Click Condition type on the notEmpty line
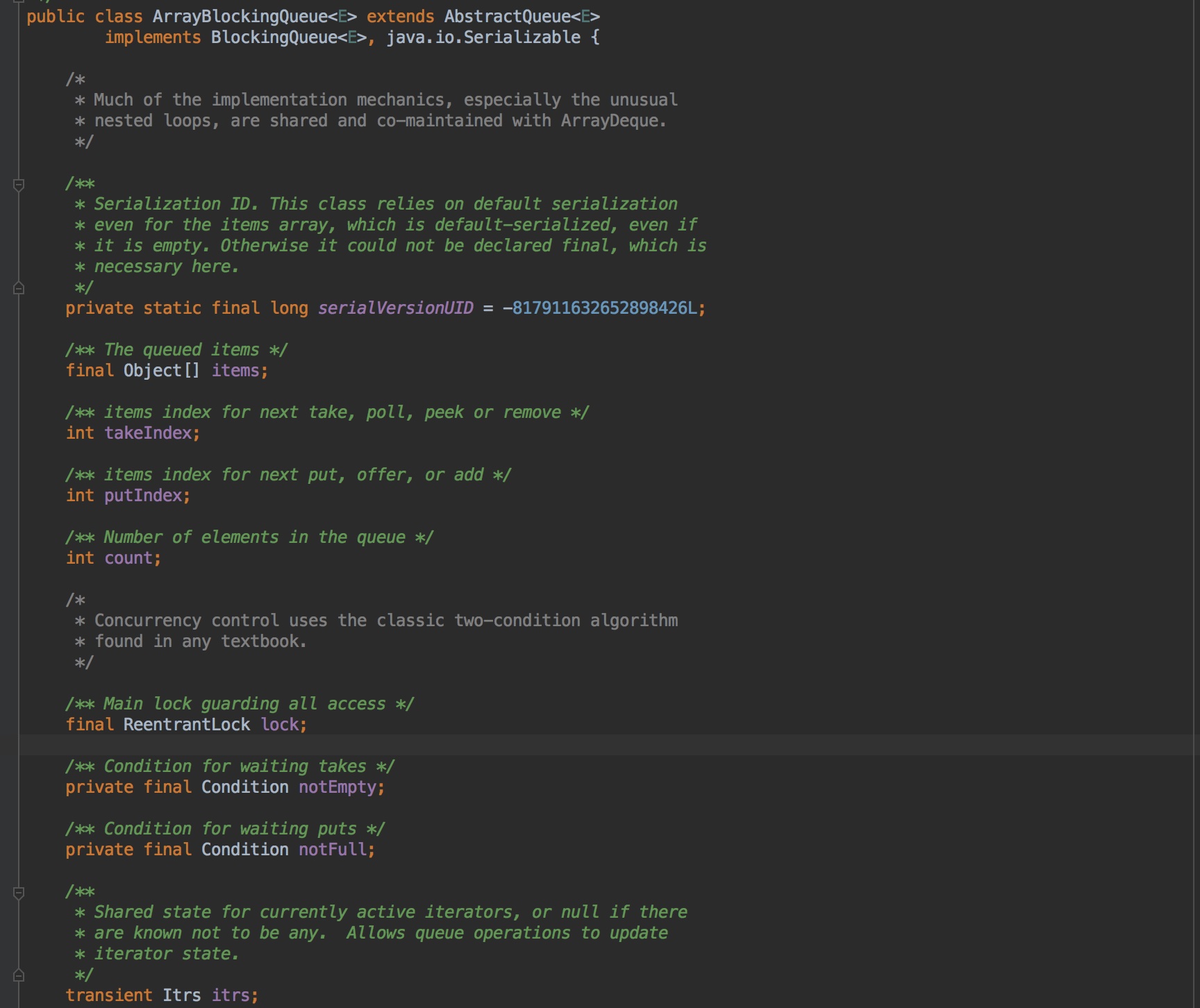 245,787
